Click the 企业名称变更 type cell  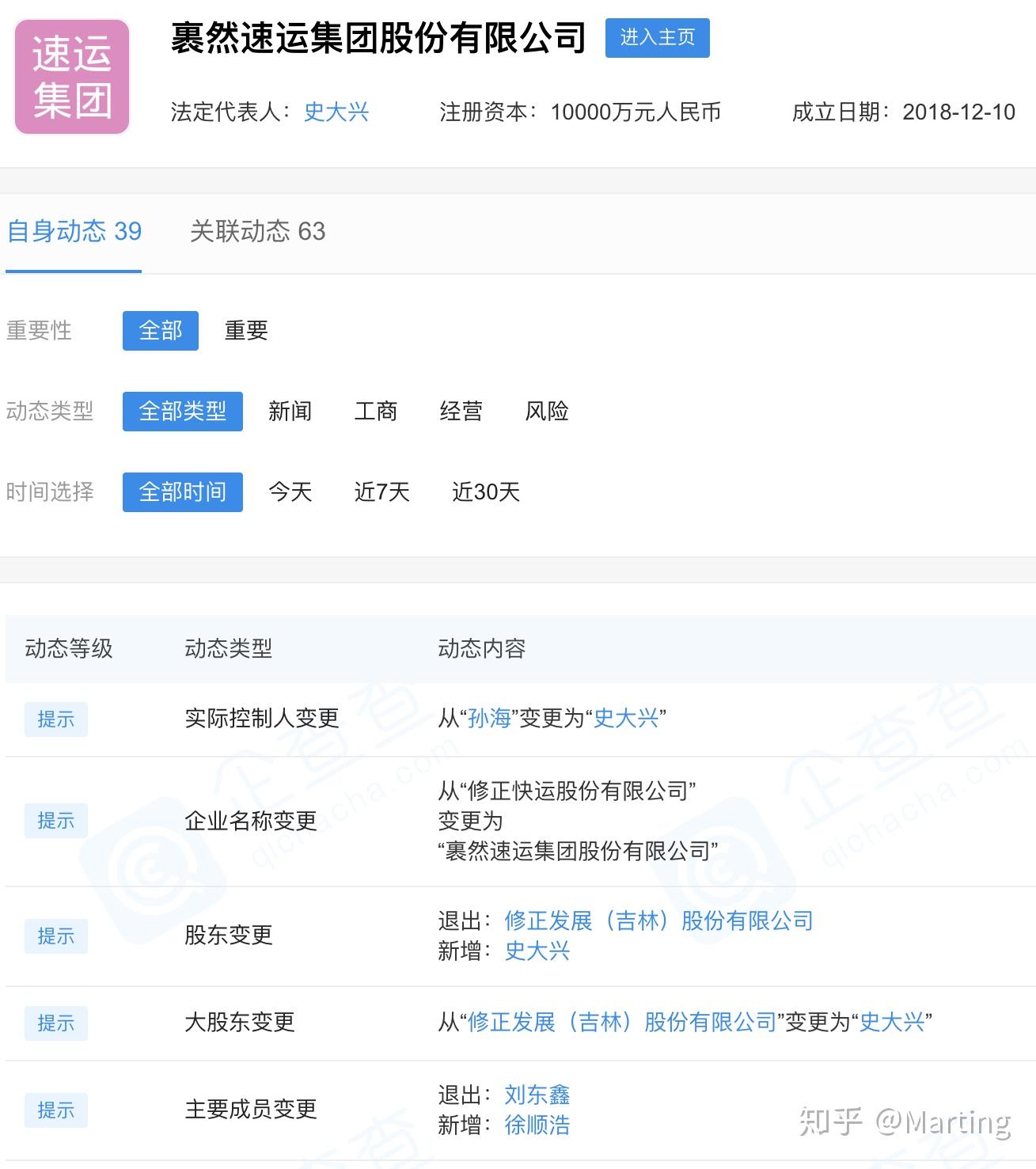coord(250,822)
